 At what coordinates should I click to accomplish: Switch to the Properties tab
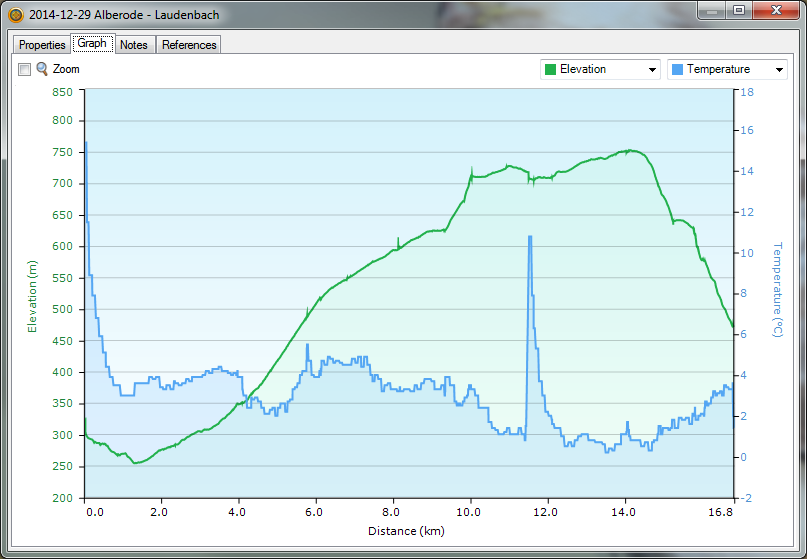click(x=42, y=45)
